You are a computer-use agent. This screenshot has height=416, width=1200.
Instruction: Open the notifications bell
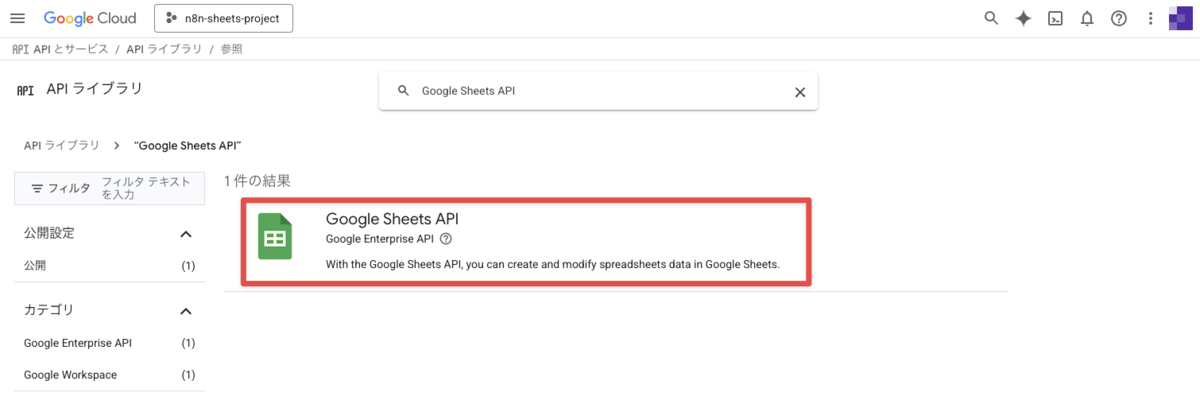pos(1087,18)
